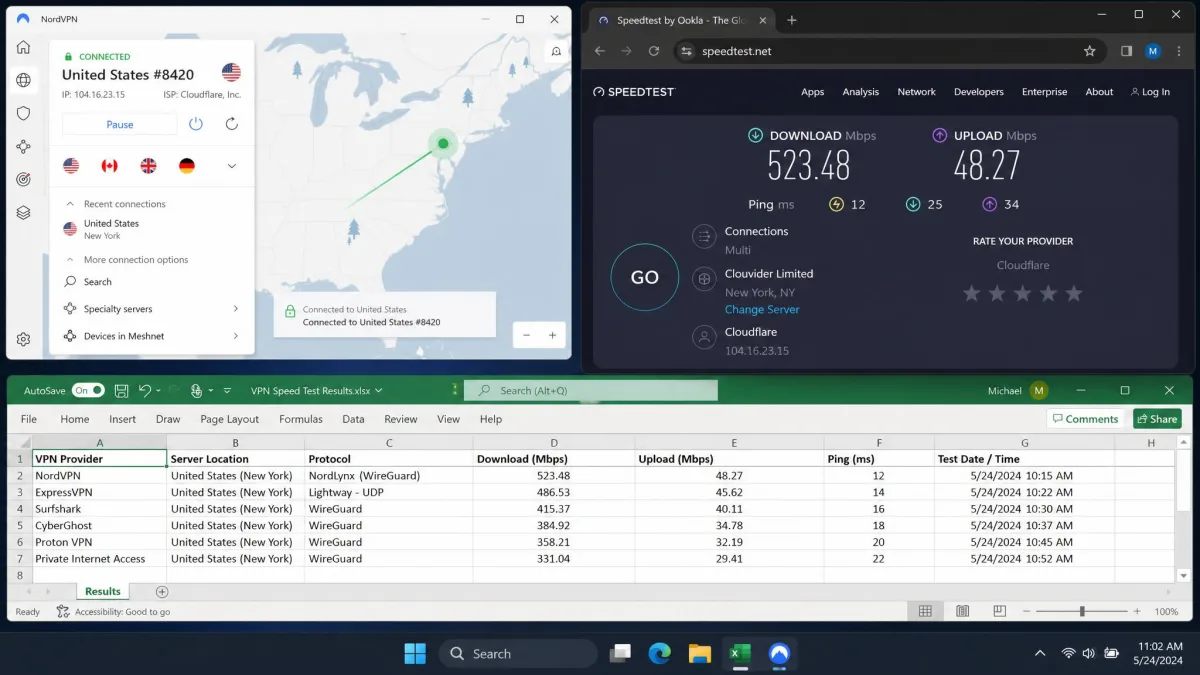1200x675 pixels.
Task: Click Log In on Speedtest
Action: coord(1150,92)
